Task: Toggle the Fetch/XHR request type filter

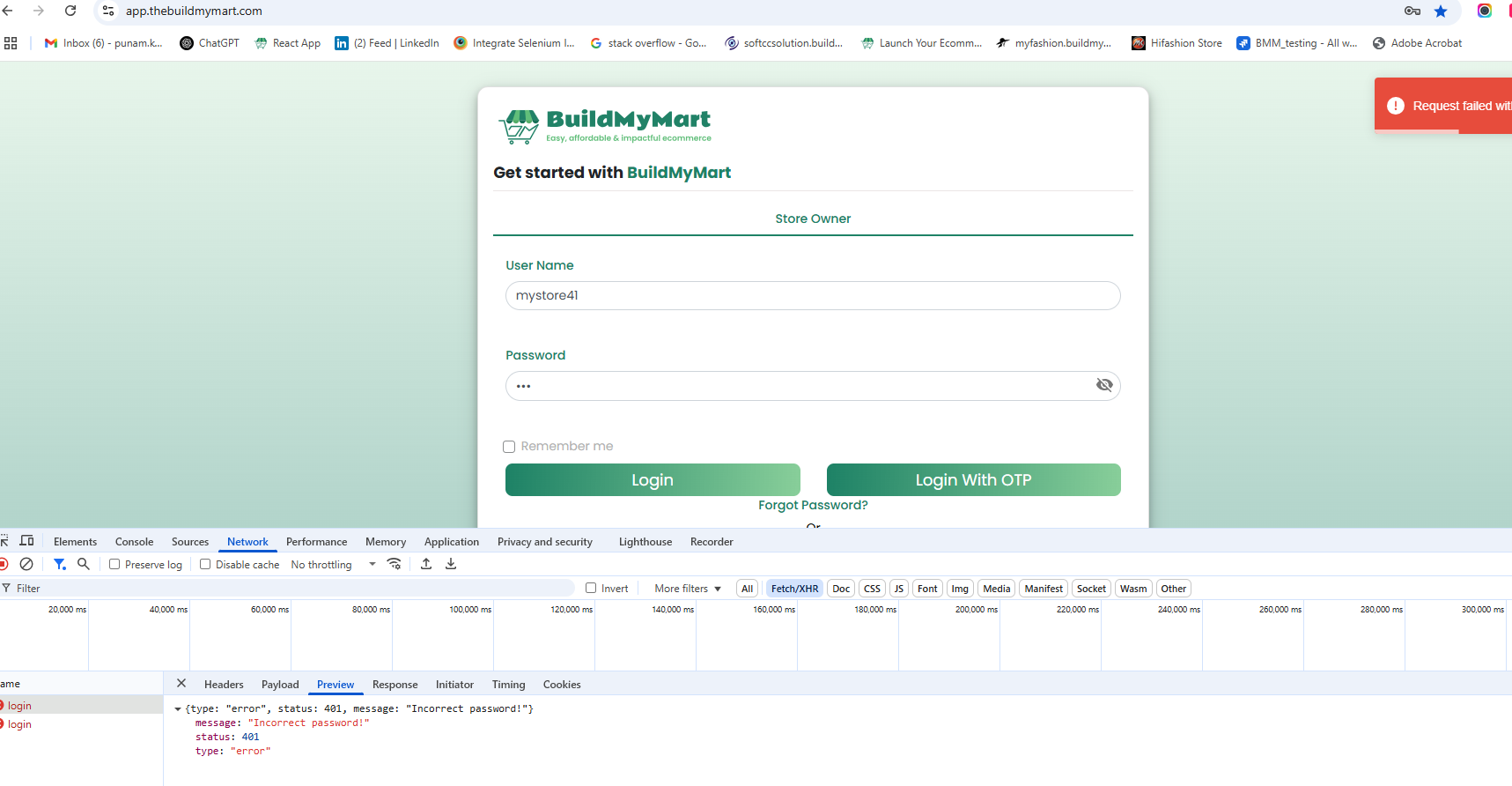Action: (x=794, y=589)
